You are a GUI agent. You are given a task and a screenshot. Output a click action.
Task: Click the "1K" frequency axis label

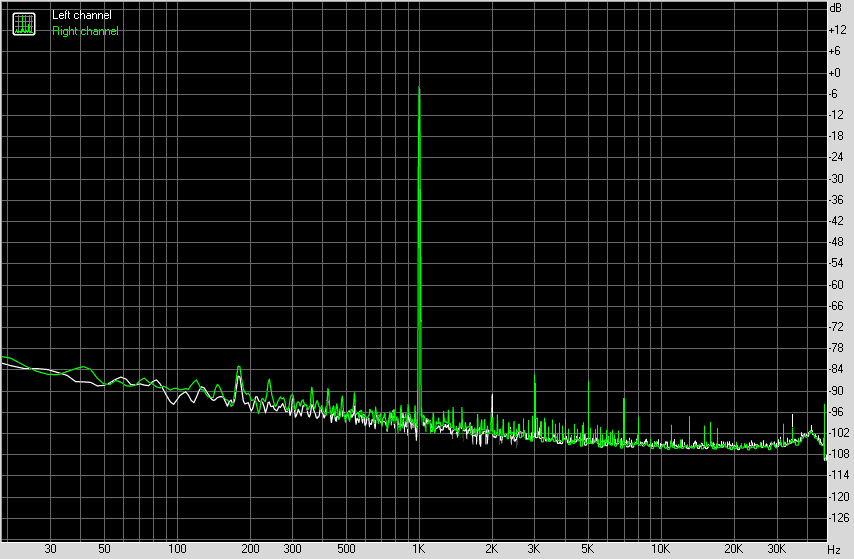tap(419, 549)
